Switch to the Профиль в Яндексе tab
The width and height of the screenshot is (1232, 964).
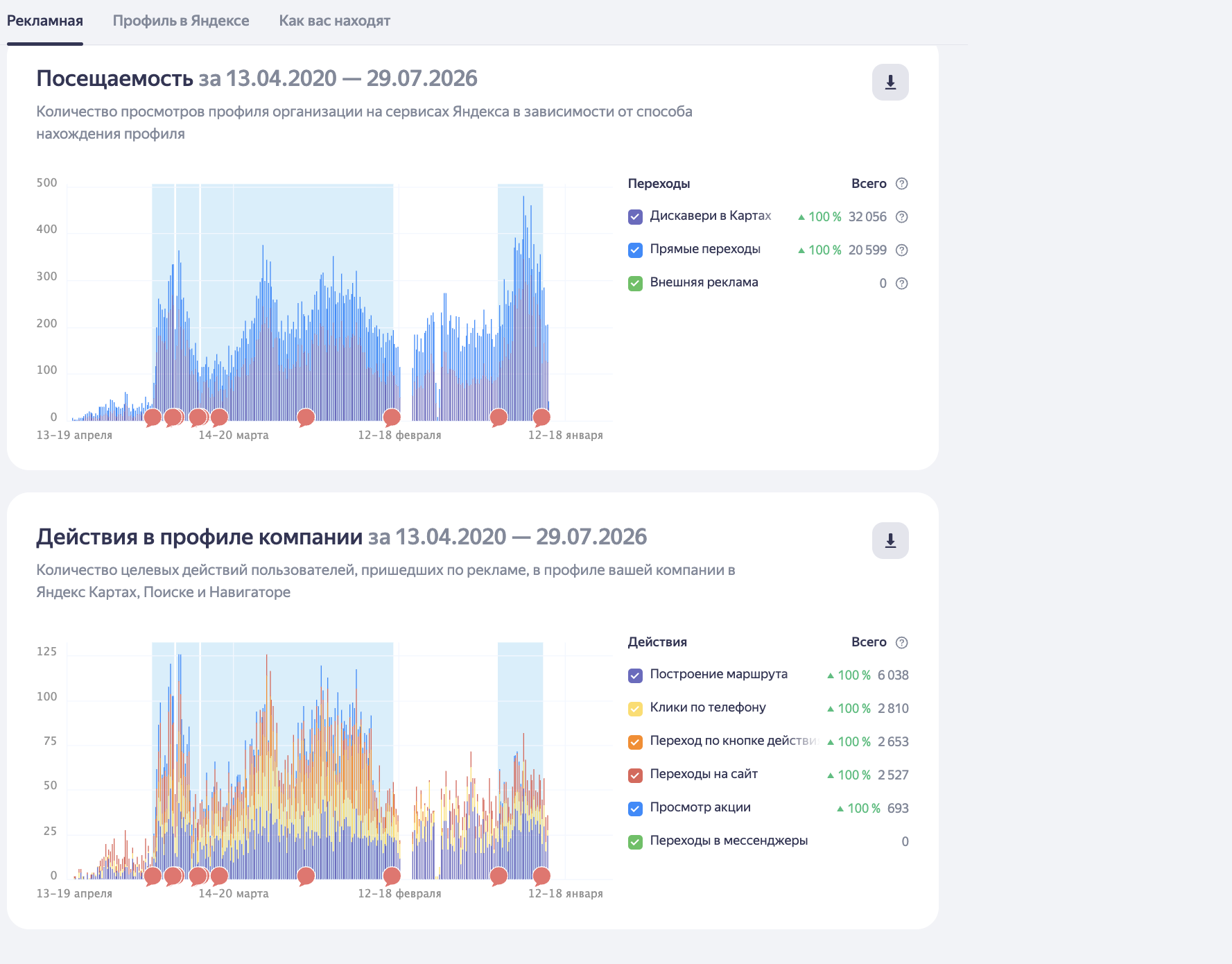tap(181, 21)
